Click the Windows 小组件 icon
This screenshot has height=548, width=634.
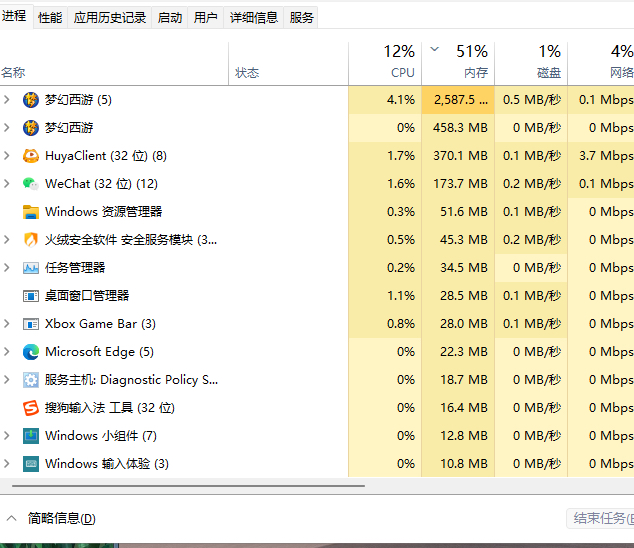31,436
